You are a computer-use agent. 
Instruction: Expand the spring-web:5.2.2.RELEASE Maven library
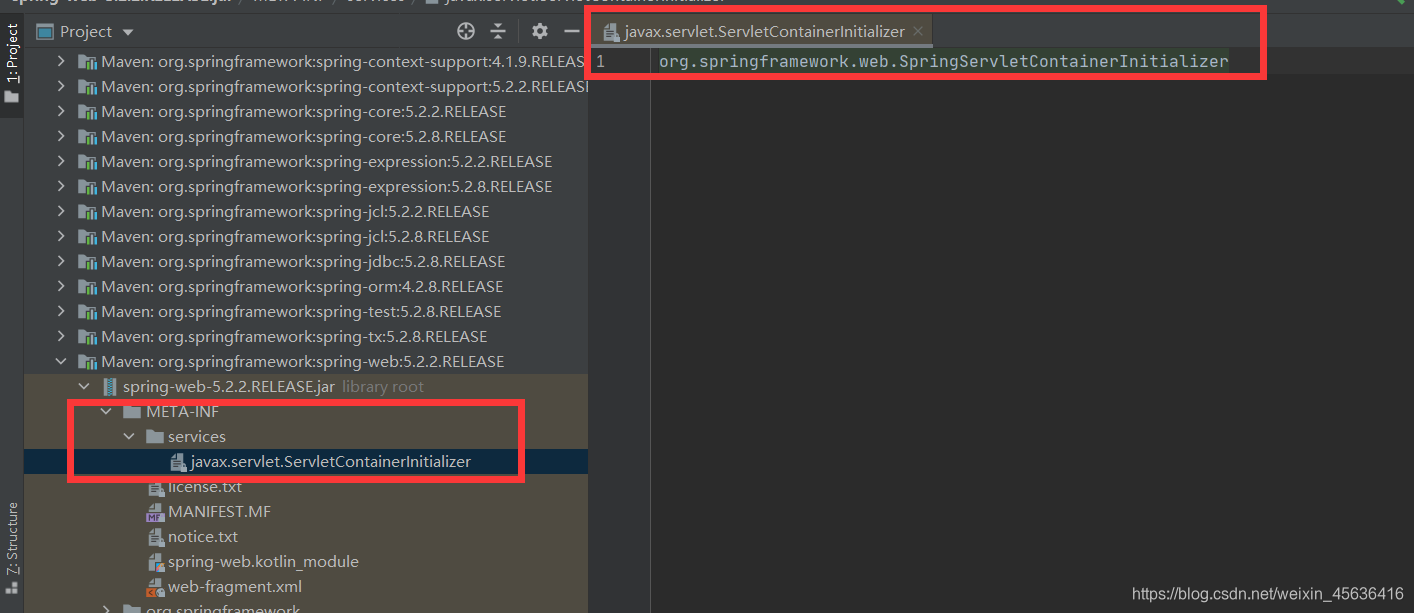click(x=62, y=361)
